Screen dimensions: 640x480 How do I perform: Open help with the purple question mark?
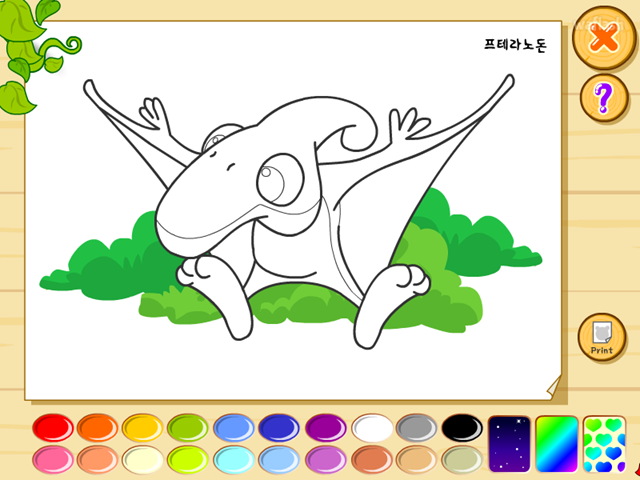604,98
